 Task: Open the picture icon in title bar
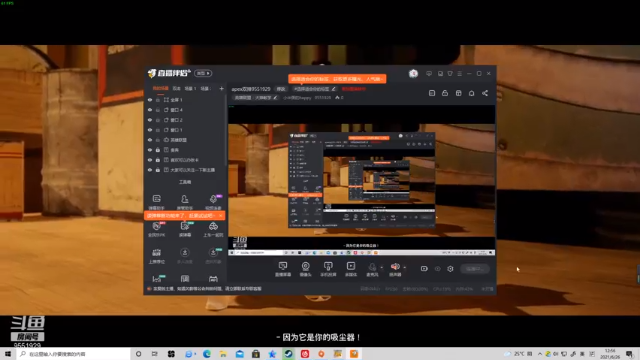[440, 73]
